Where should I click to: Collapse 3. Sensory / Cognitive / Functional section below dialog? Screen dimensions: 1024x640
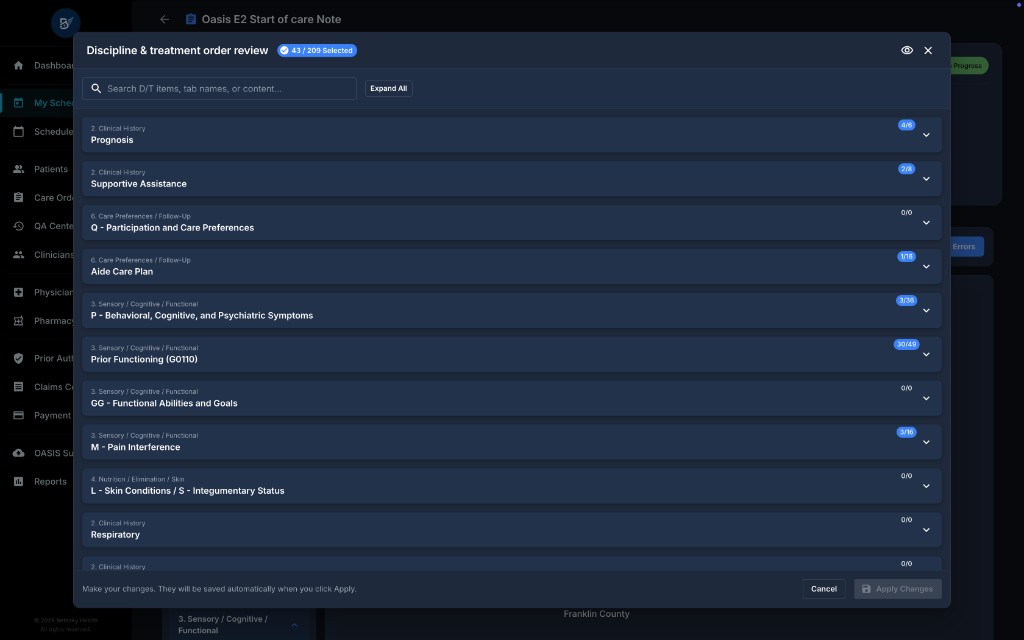[x=294, y=625]
